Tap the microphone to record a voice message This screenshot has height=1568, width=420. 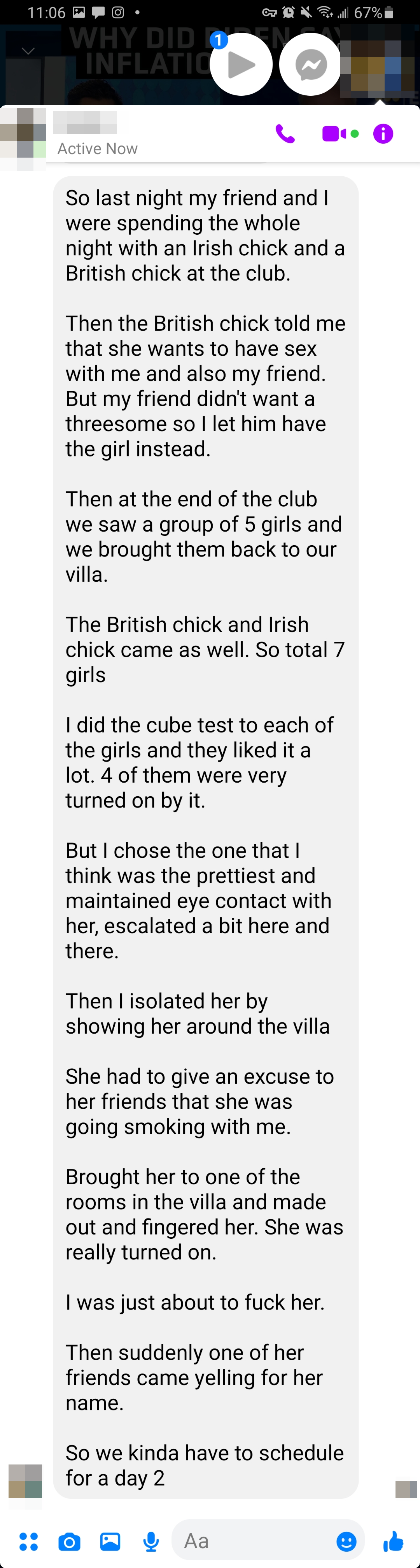click(x=151, y=1541)
